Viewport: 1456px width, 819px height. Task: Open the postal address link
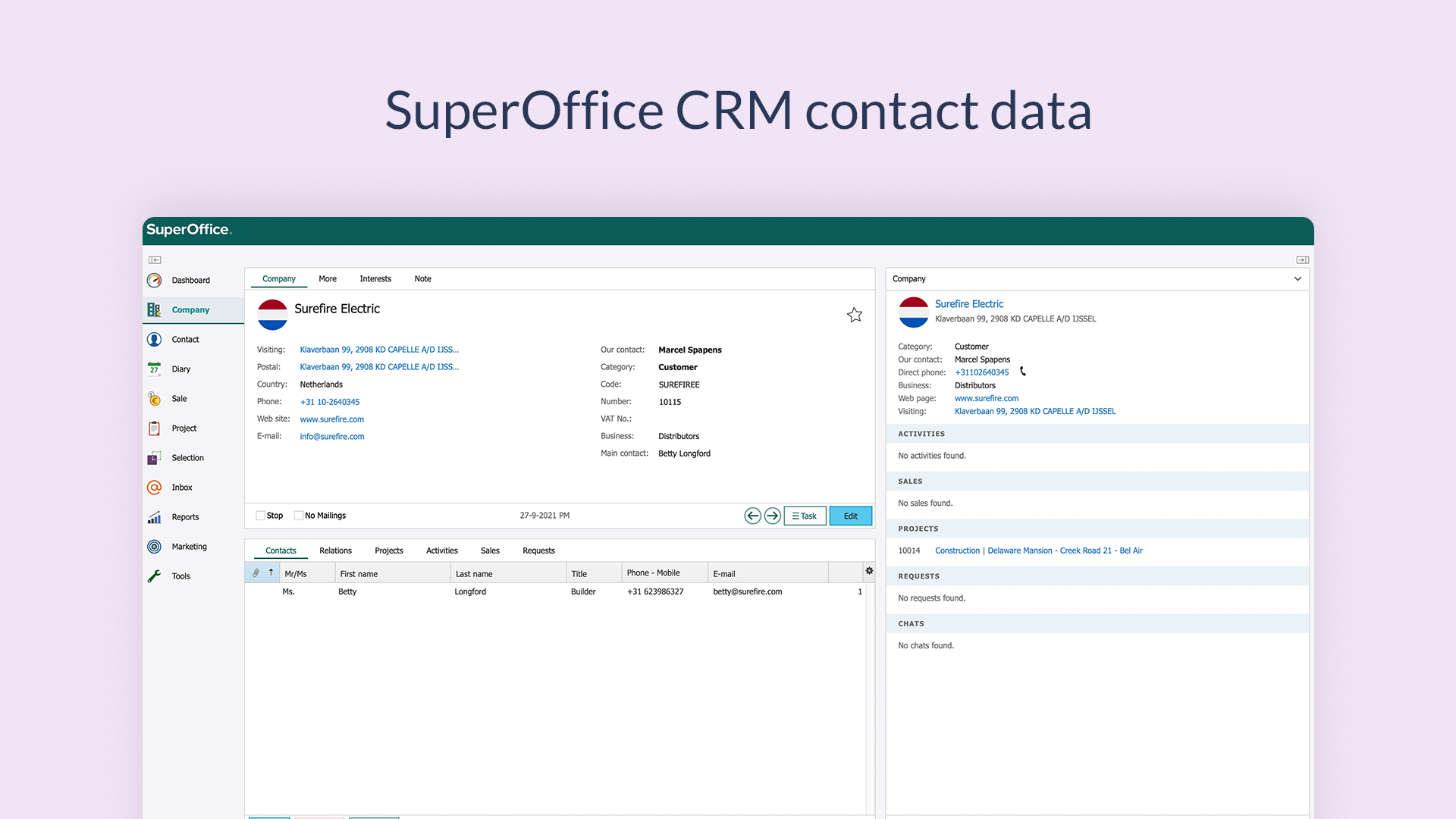pos(379,367)
